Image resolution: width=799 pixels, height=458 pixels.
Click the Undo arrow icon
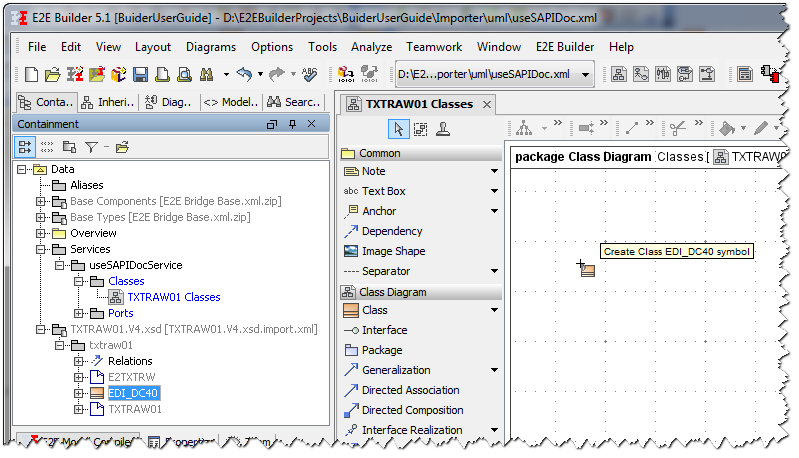pyautogui.click(x=243, y=74)
